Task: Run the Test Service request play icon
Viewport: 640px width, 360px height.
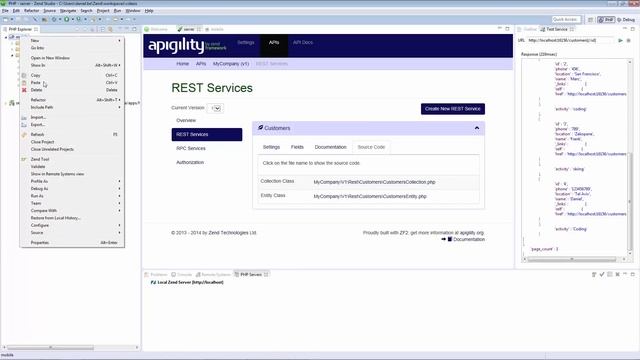Action: pos(620,40)
